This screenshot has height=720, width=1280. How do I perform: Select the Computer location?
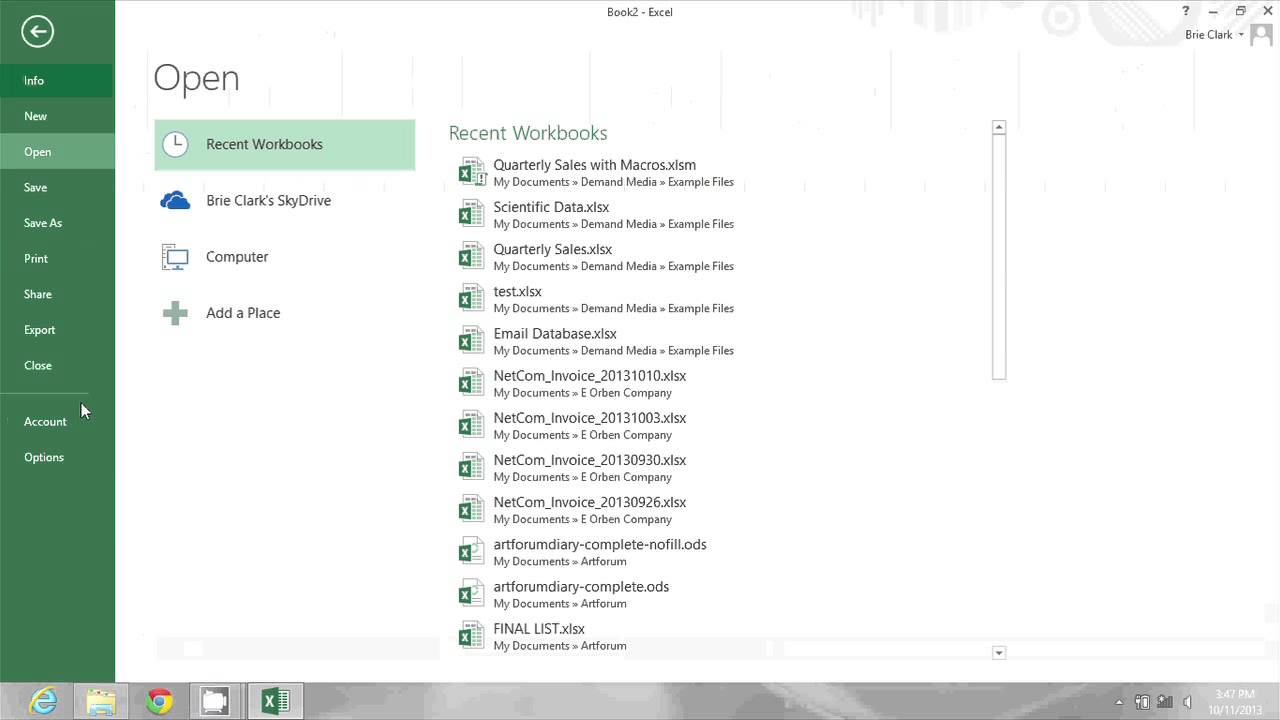click(285, 257)
